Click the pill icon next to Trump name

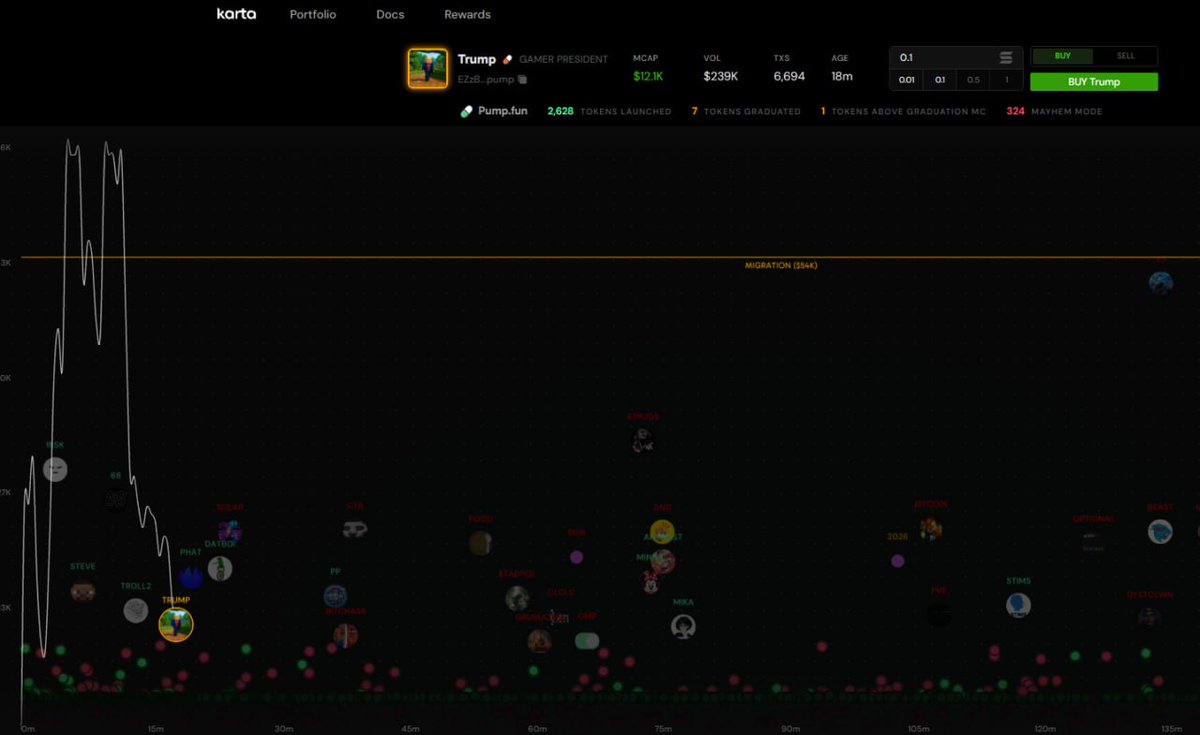(x=508, y=60)
